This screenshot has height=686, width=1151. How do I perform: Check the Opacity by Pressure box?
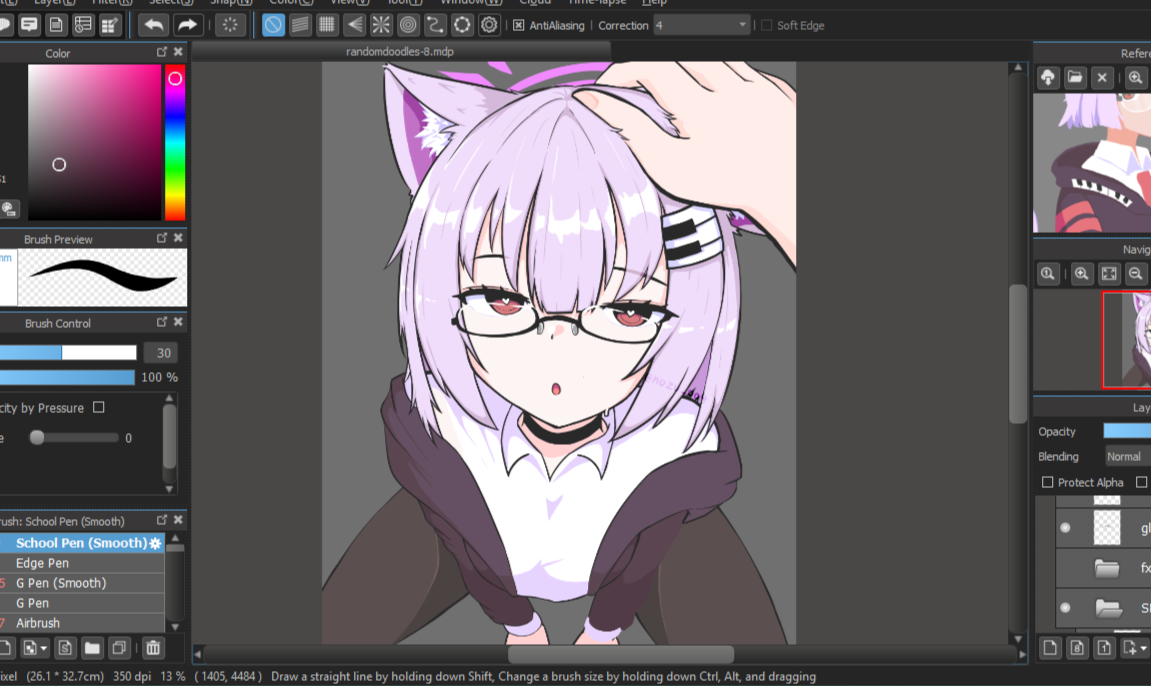tap(98, 407)
